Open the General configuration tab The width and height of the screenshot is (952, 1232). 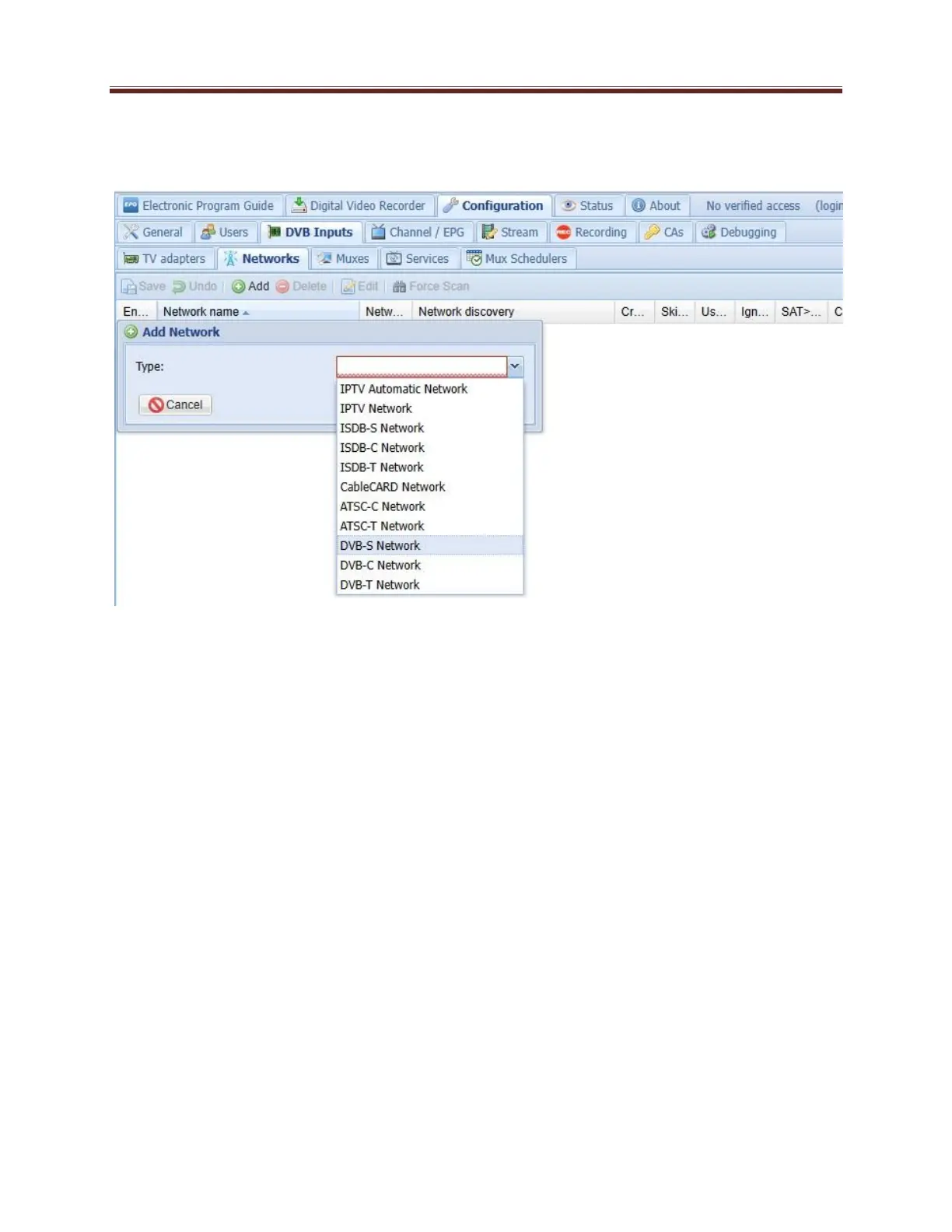pos(154,233)
